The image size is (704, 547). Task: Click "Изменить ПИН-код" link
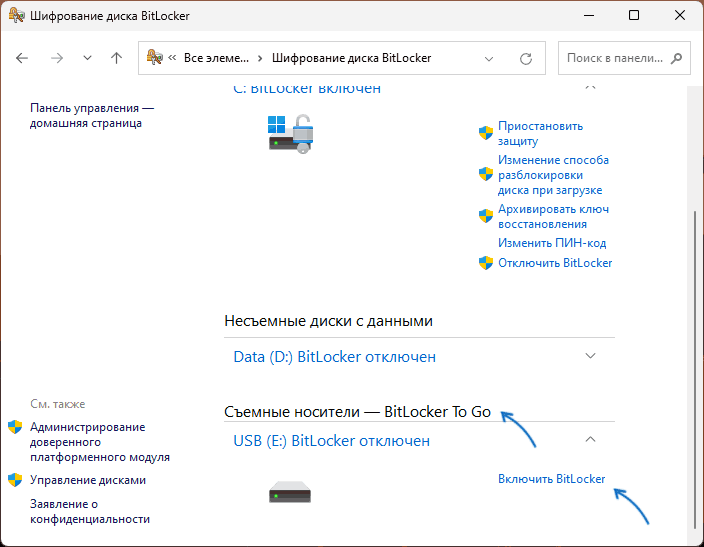tap(552, 243)
